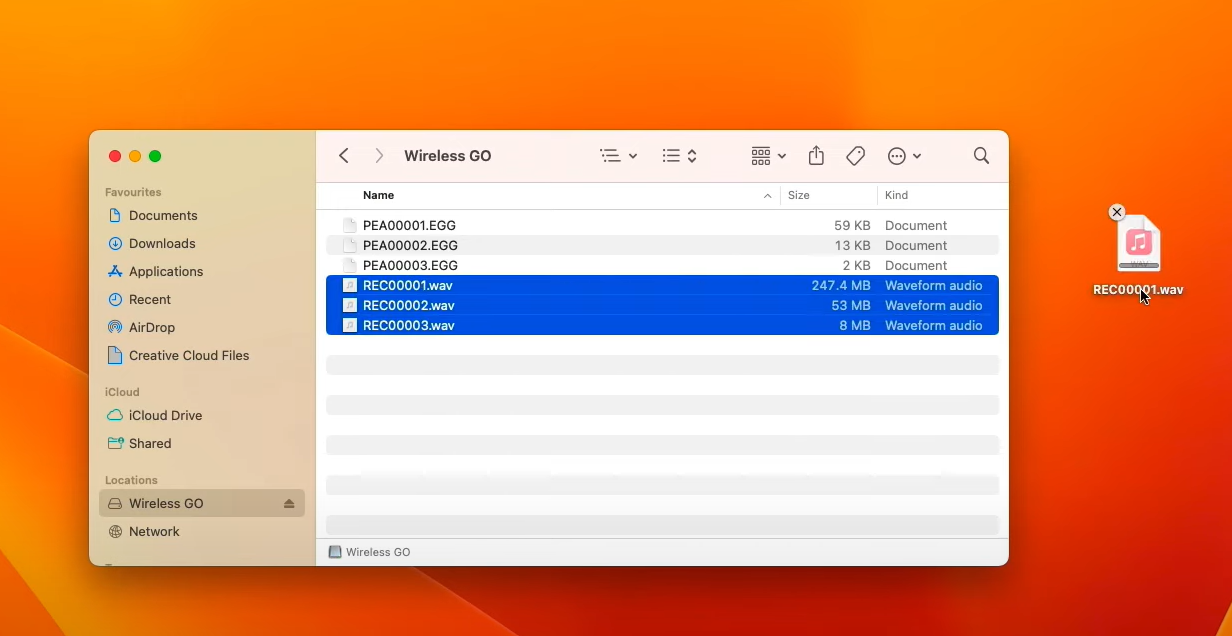Select Wireless GO under Locations
This screenshot has height=636, width=1232.
point(202,503)
